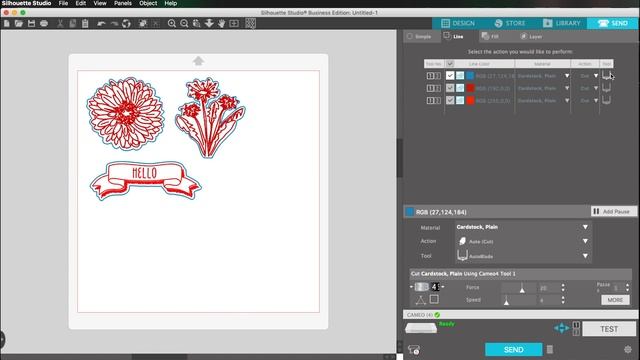Open the Object menu

tap(148, 3)
